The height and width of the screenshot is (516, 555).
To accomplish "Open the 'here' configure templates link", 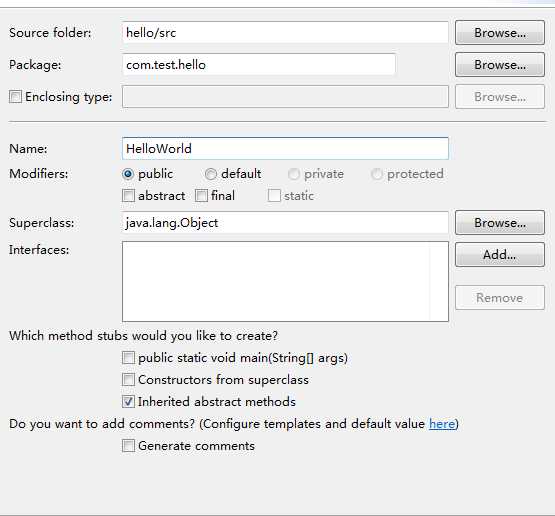I will [442, 424].
